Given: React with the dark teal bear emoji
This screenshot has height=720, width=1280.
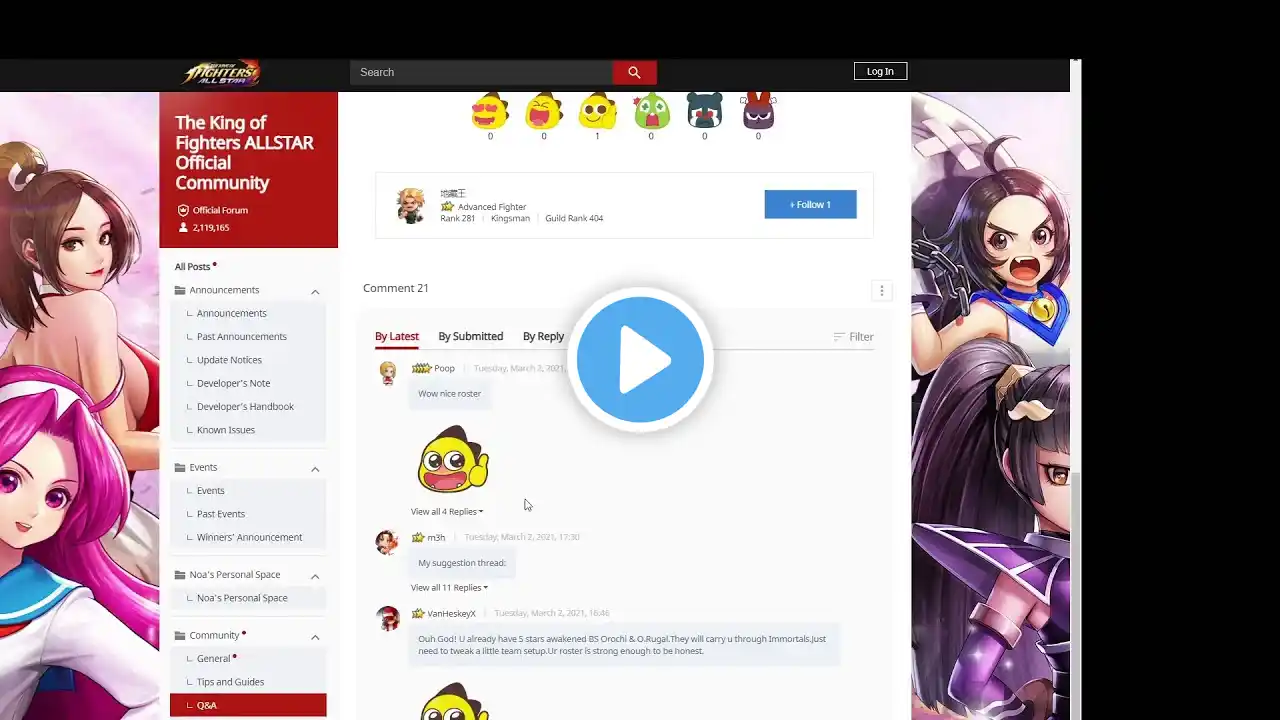Looking at the screenshot, I should [x=704, y=111].
